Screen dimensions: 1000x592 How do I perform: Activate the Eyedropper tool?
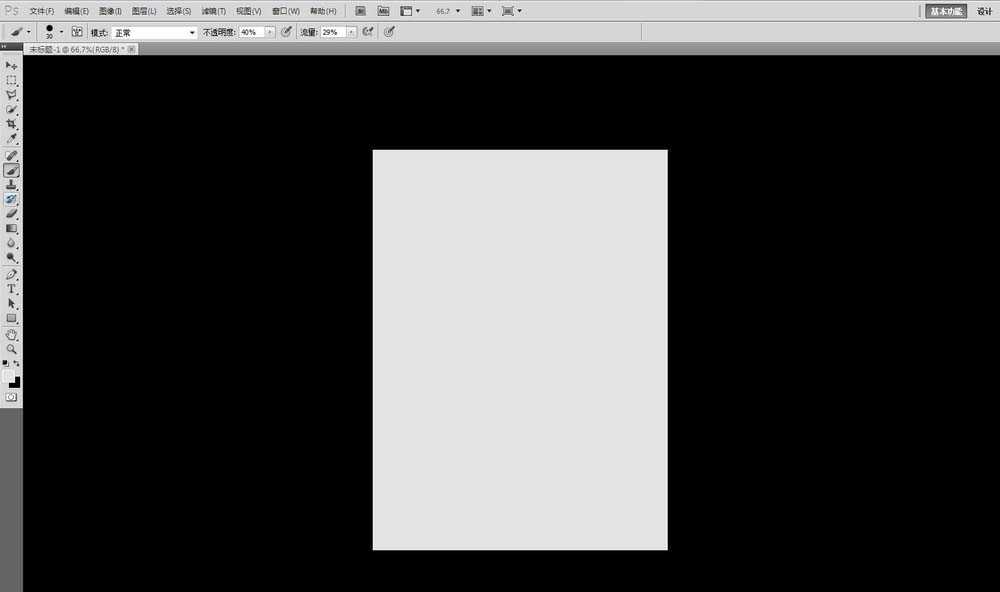pos(12,139)
